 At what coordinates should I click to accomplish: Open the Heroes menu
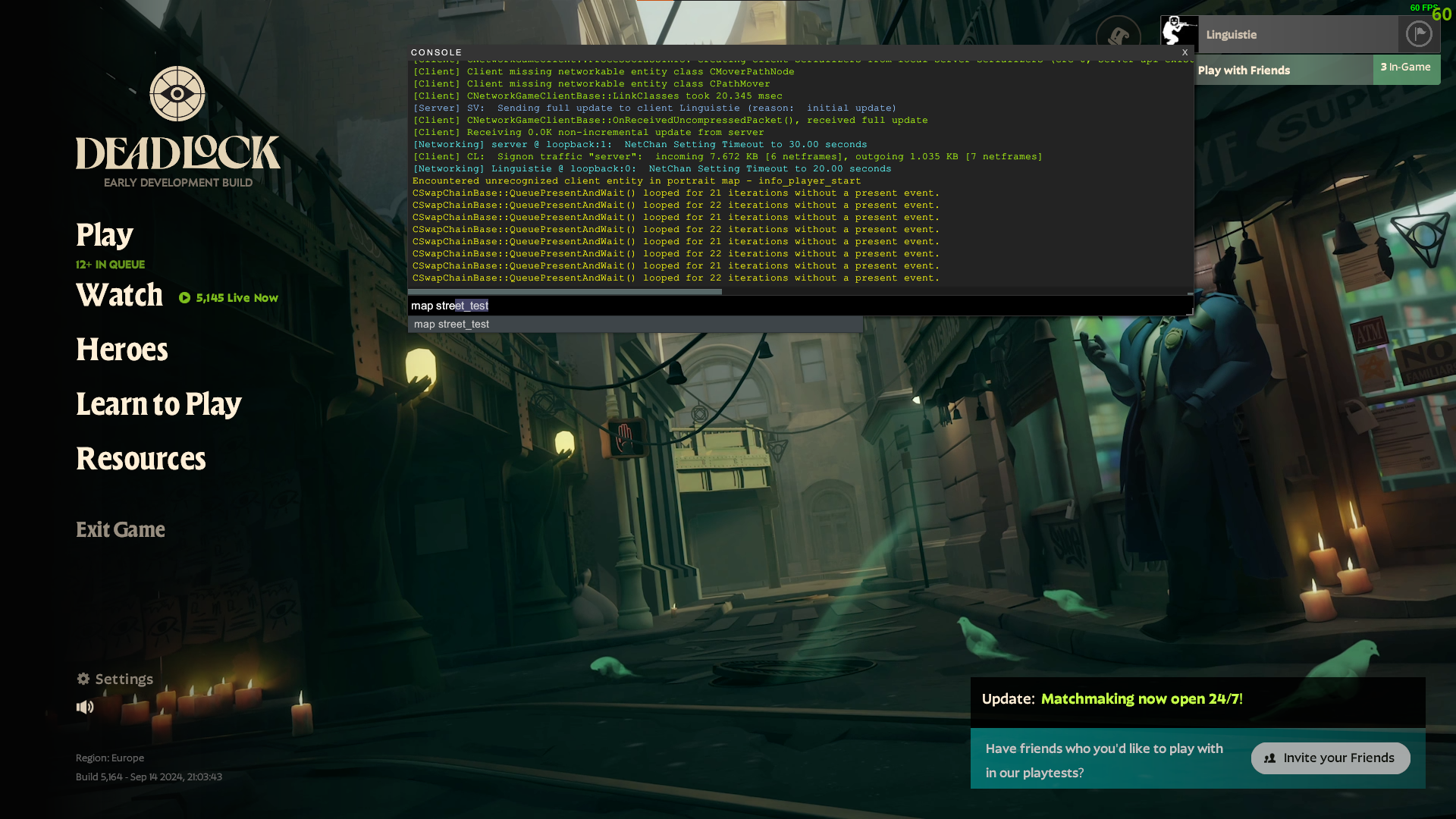pos(121,350)
